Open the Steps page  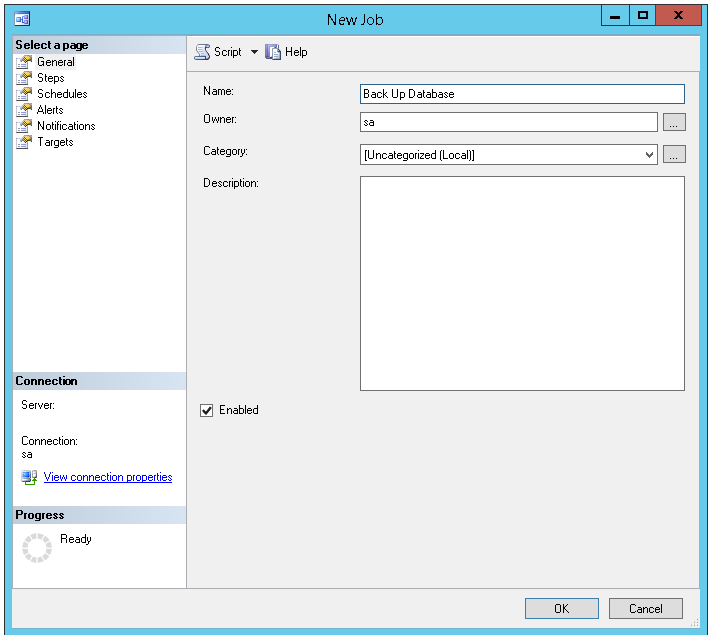pos(51,78)
